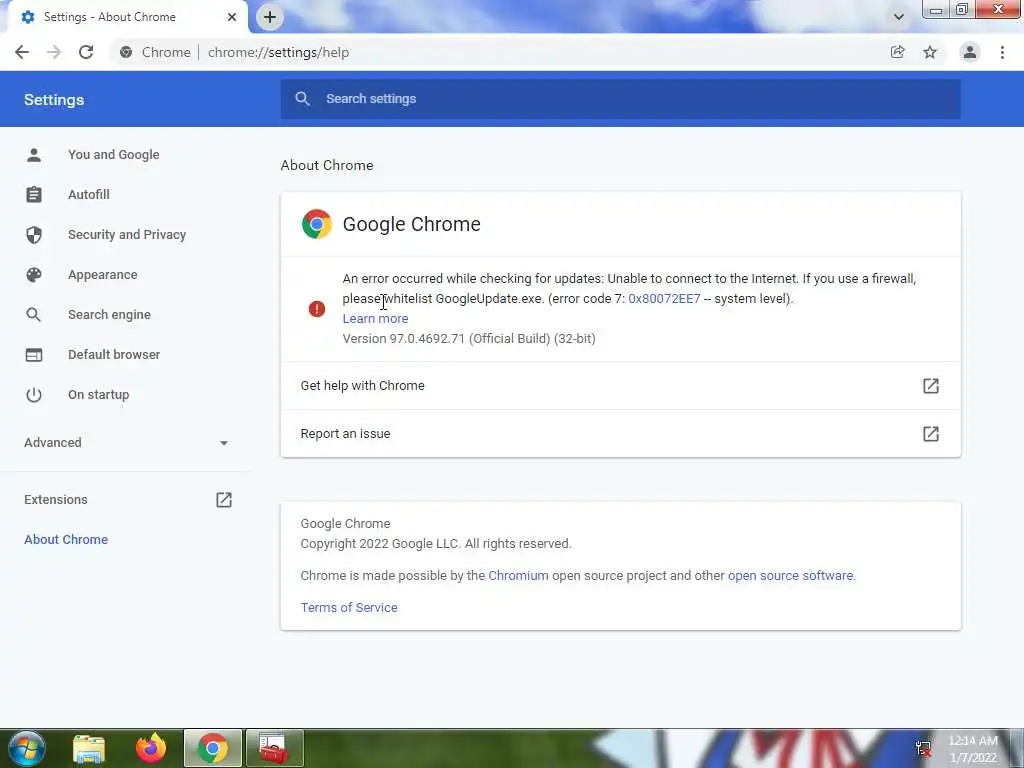Click the Settings header title

click(54, 100)
